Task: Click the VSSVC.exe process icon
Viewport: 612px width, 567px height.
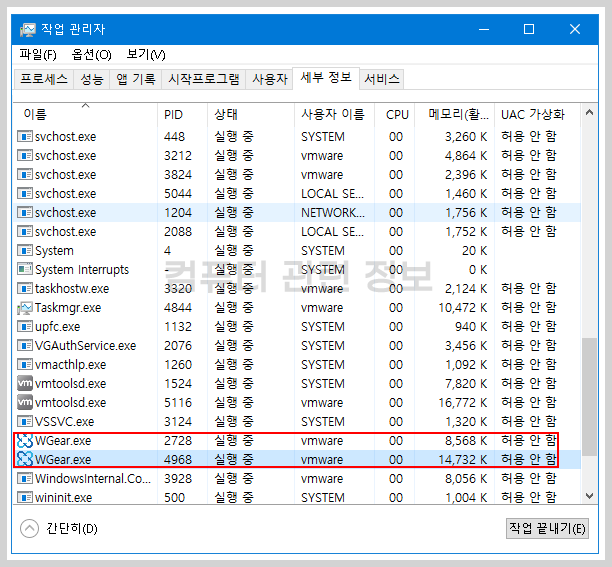Action: click(25, 421)
